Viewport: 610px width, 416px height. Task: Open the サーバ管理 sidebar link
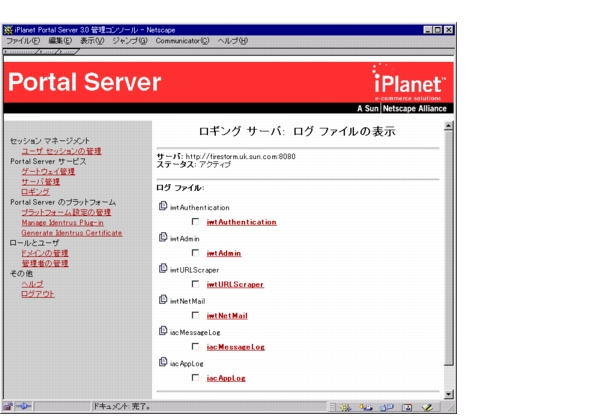click(40, 182)
